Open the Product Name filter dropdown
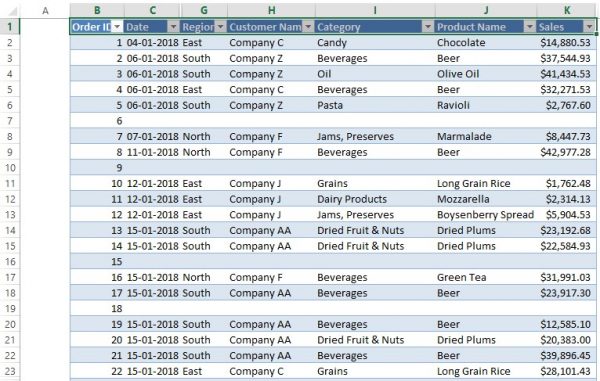Image resolution: width=600 pixels, height=381 pixels. pyautogui.click(x=530, y=27)
